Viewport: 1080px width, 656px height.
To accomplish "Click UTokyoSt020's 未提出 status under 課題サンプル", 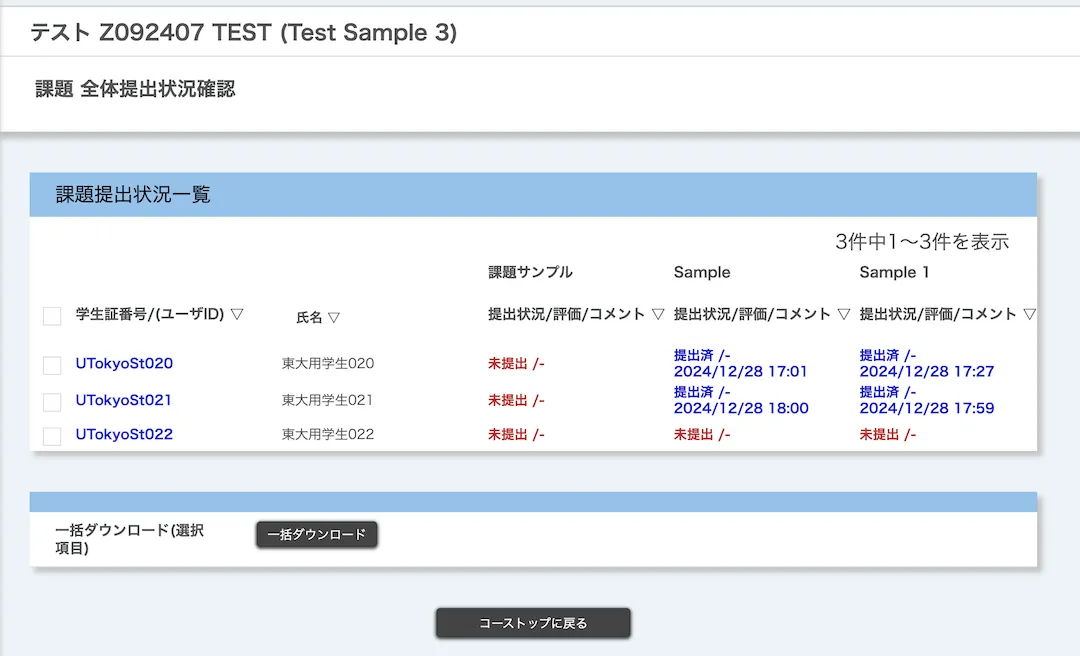I will click(x=515, y=364).
